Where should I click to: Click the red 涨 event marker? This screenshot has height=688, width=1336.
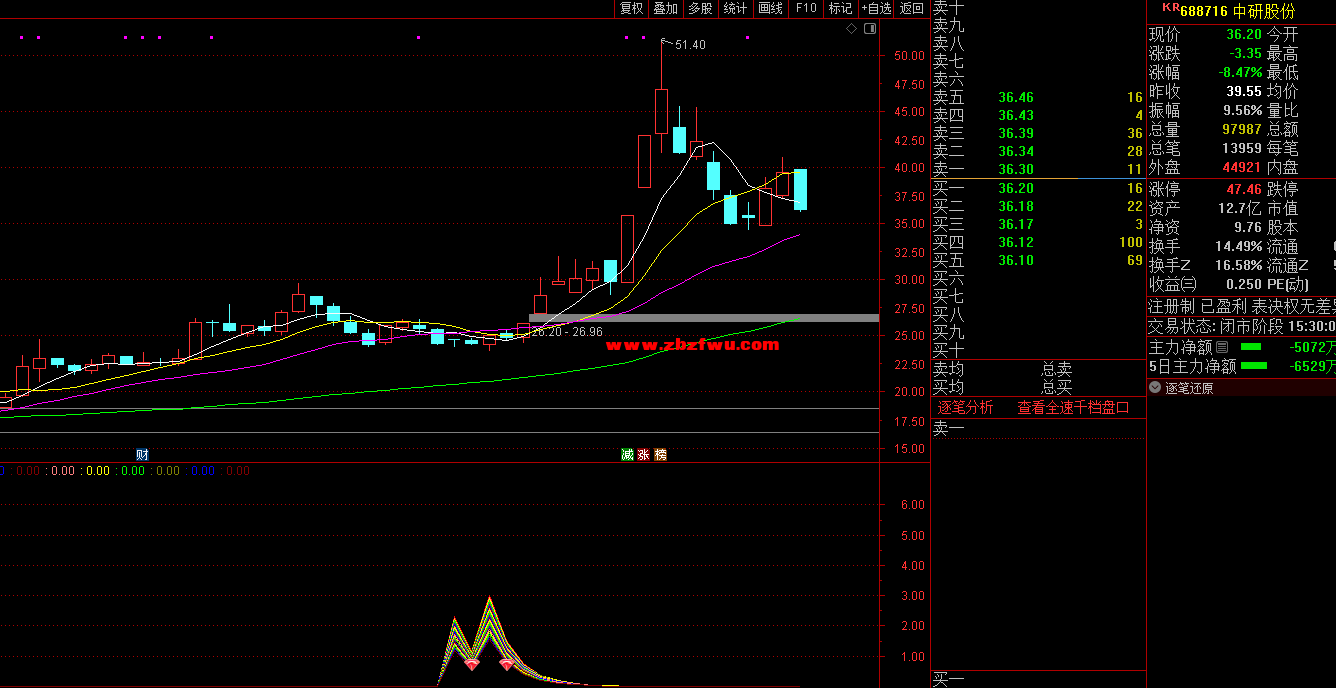pyautogui.click(x=644, y=454)
